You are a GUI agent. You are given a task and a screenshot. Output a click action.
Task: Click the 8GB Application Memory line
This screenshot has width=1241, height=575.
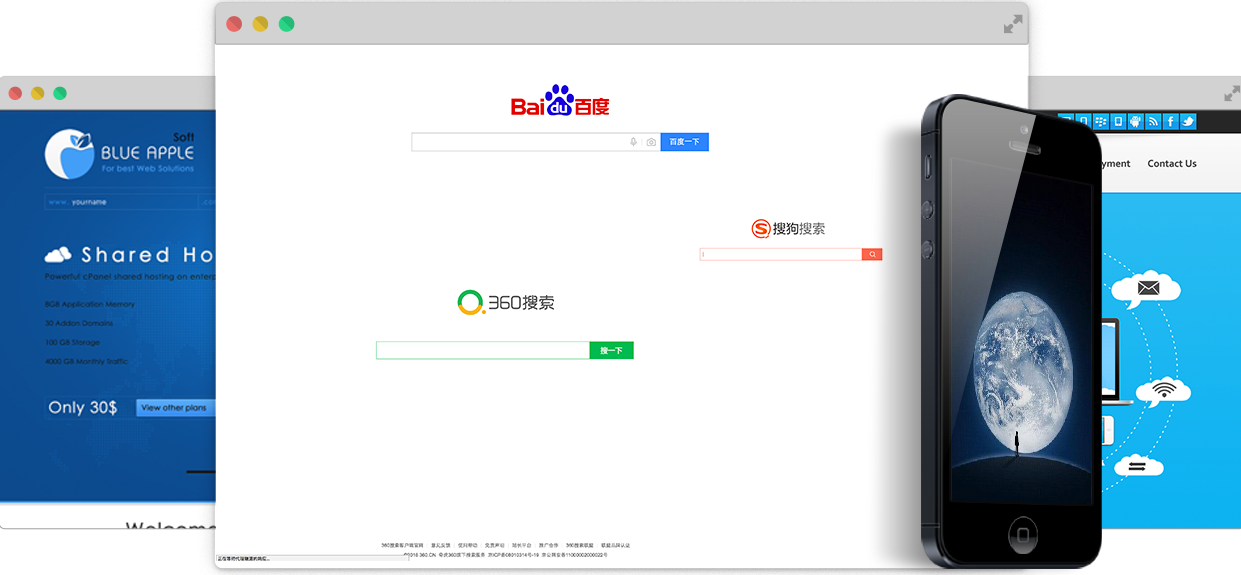click(x=89, y=304)
